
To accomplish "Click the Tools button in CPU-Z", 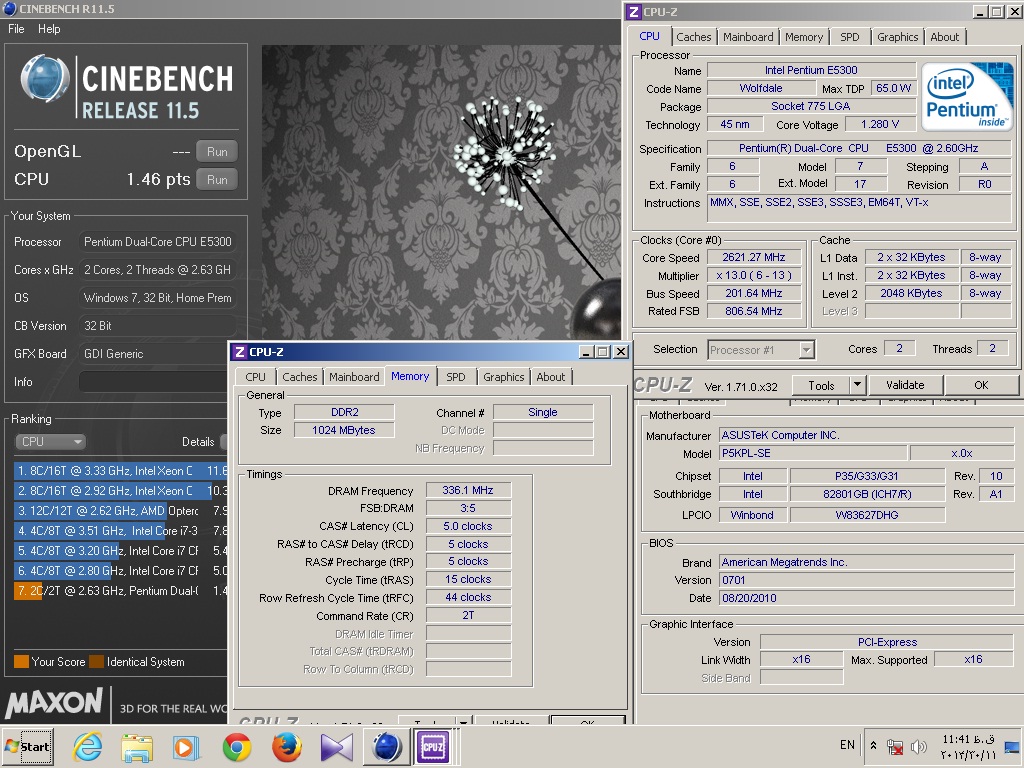I will [822, 385].
